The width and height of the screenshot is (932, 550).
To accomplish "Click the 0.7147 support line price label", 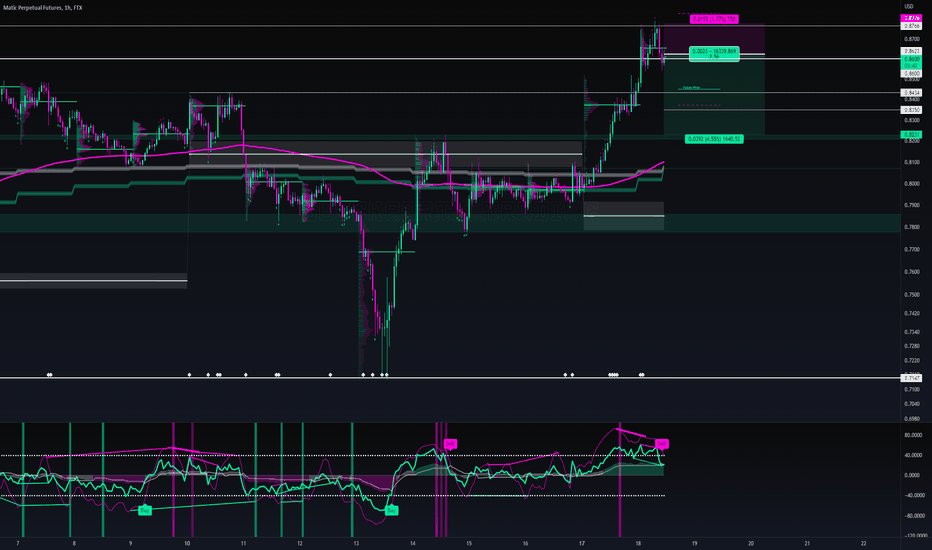I will point(912,378).
